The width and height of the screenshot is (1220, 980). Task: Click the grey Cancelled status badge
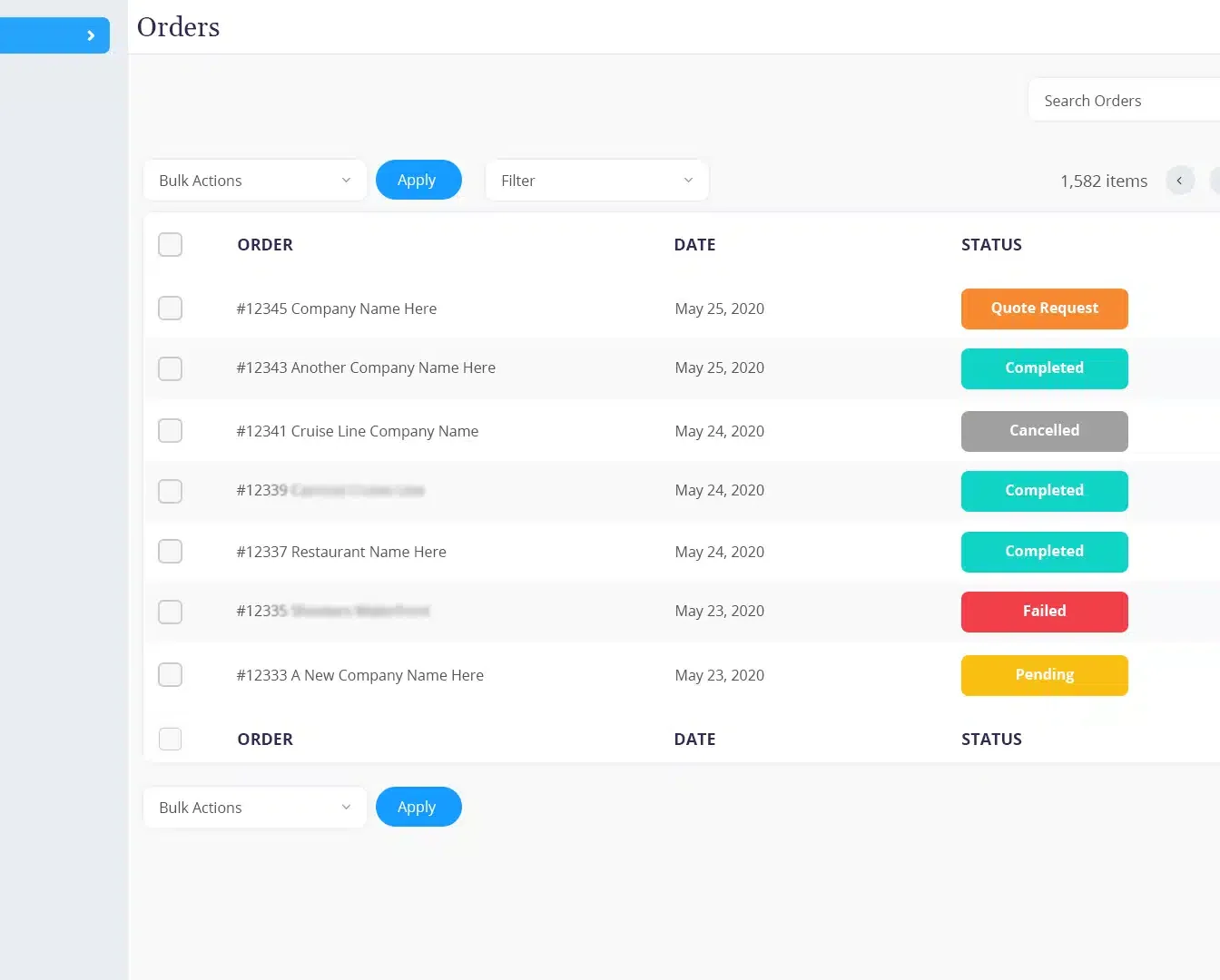pos(1044,431)
